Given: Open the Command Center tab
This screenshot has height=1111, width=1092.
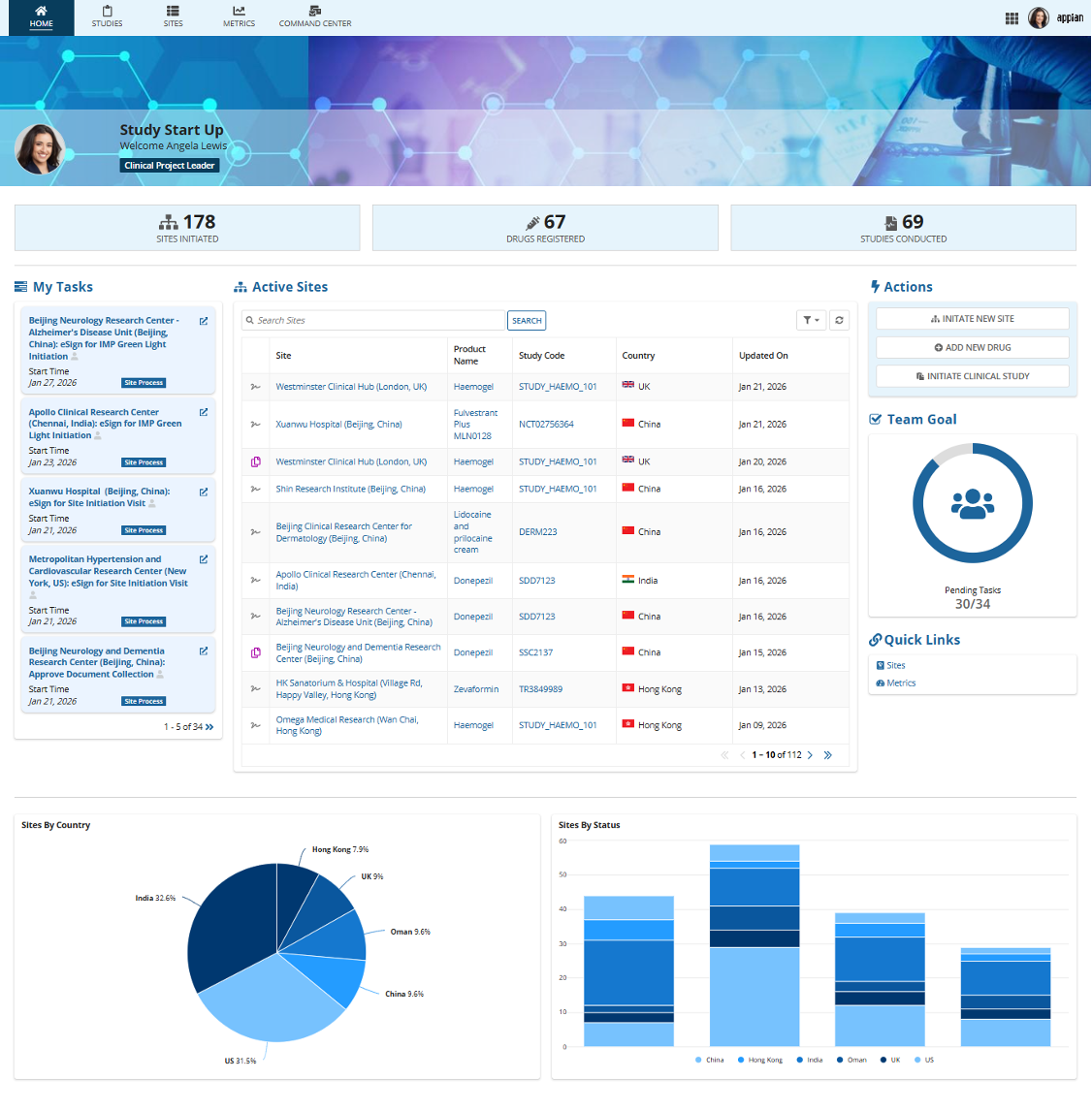Looking at the screenshot, I should pyautogui.click(x=315, y=17).
